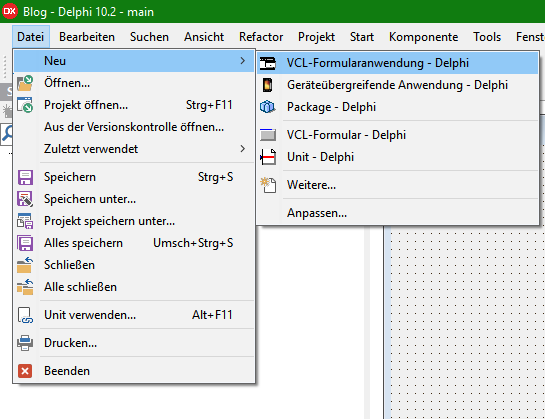Click the VCL-Formular window icon

268,135
